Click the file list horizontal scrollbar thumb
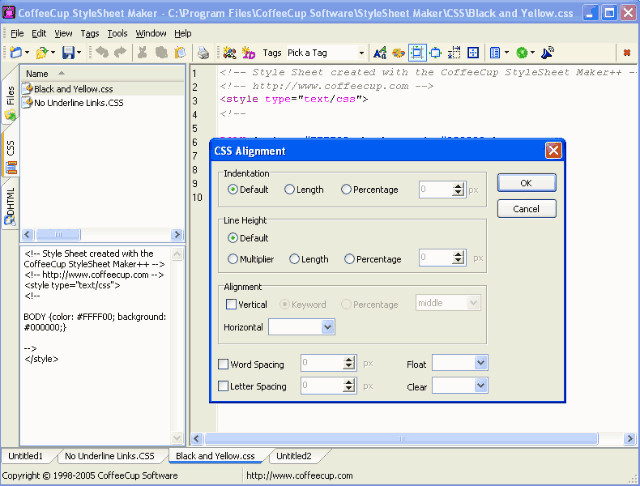The height and width of the screenshot is (486, 640). coord(58,234)
